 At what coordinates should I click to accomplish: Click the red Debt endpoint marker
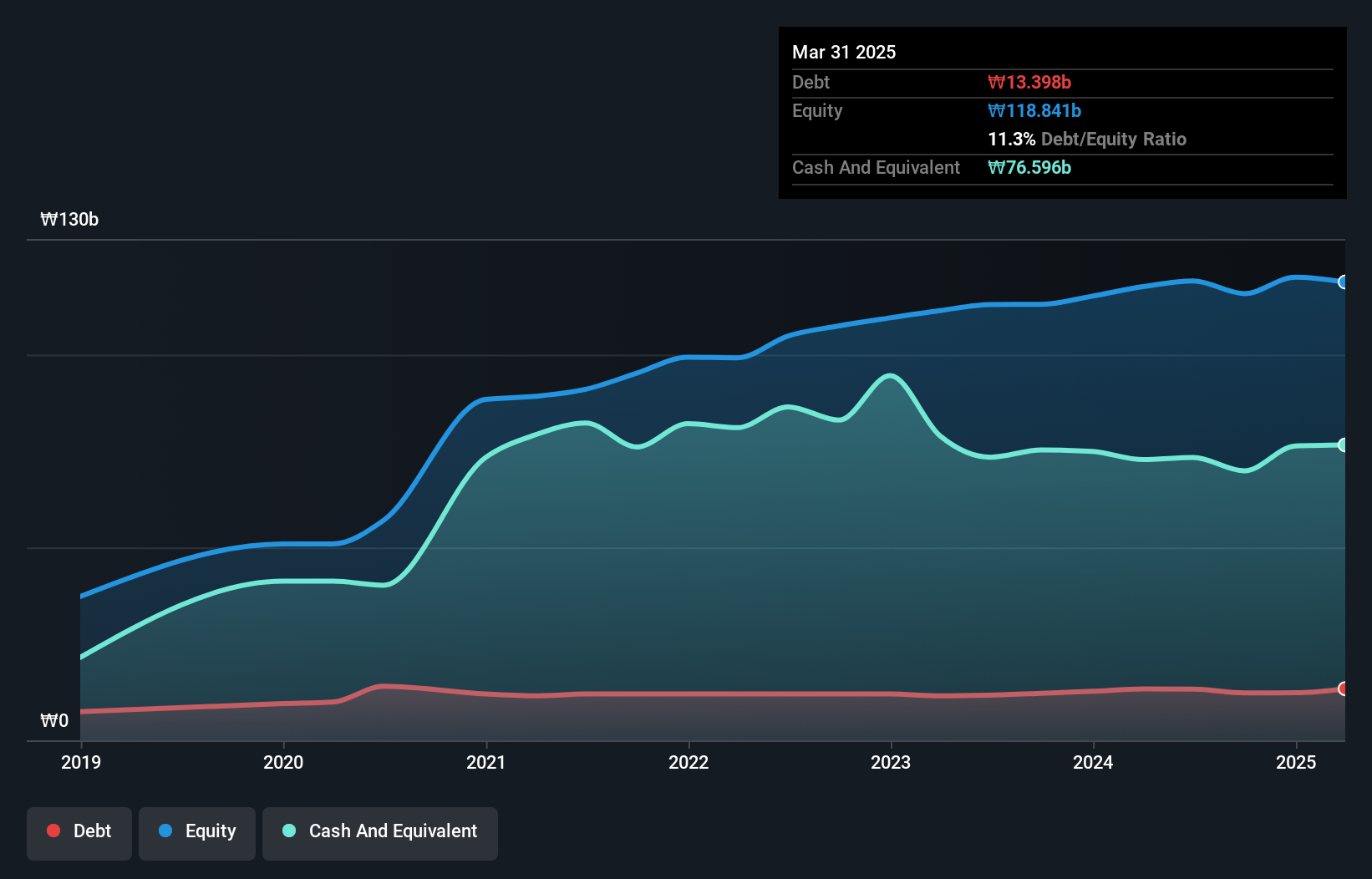pyautogui.click(x=1343, y=688)
